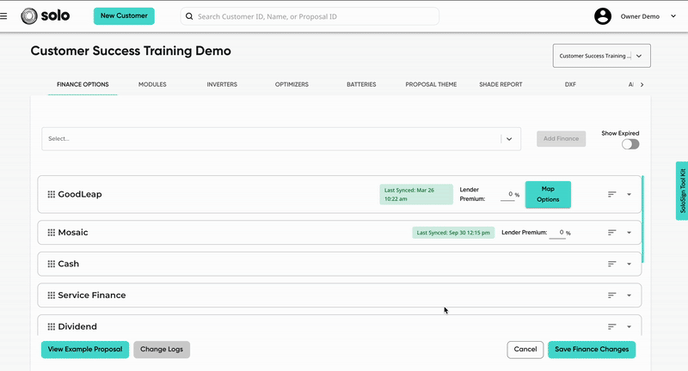Viewport: 688px width, 371px height.
Task: Click the search magnifier icon
Action: tap(189, 16)
